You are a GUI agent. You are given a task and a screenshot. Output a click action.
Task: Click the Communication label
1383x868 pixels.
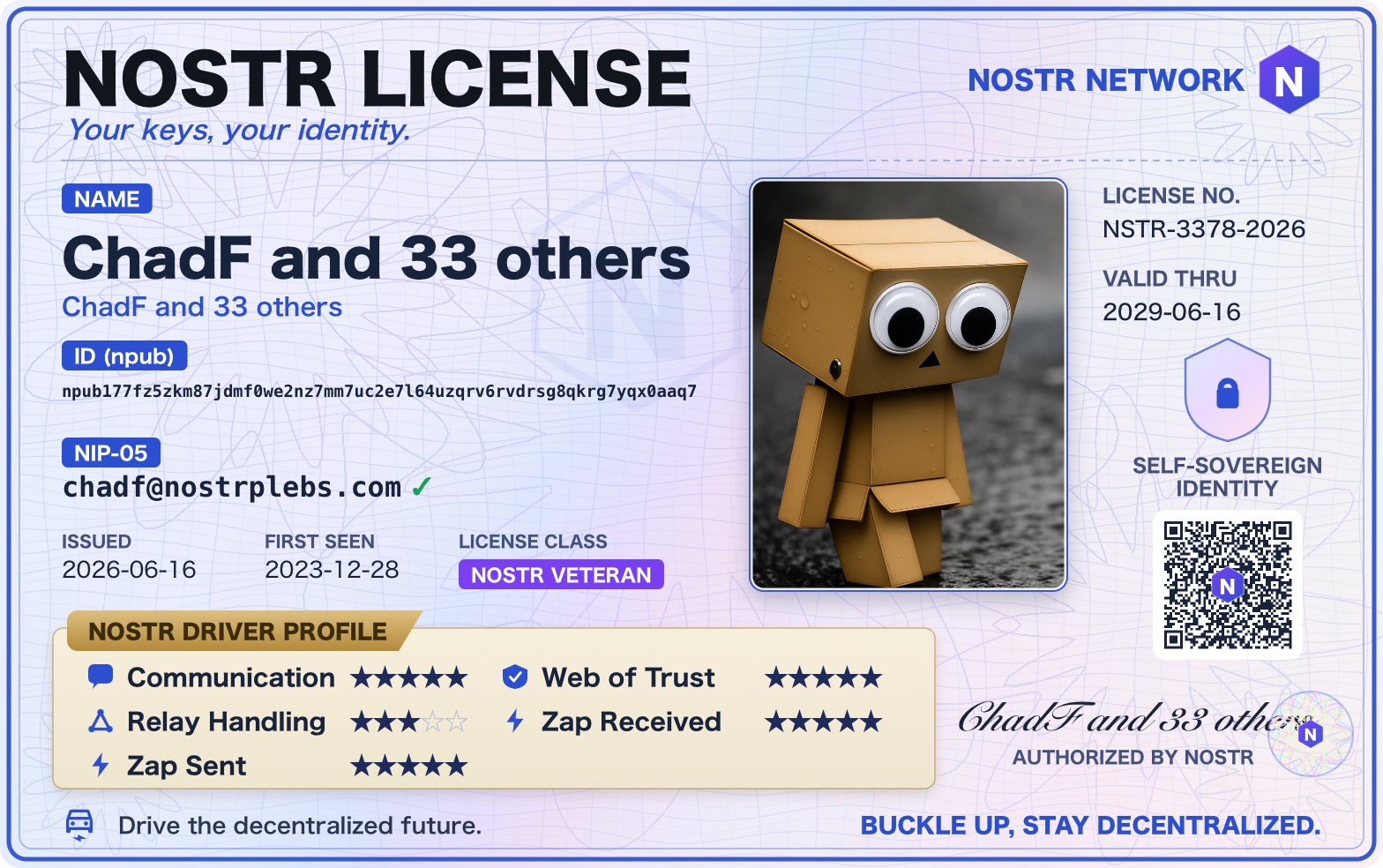[x=231, y=677]
